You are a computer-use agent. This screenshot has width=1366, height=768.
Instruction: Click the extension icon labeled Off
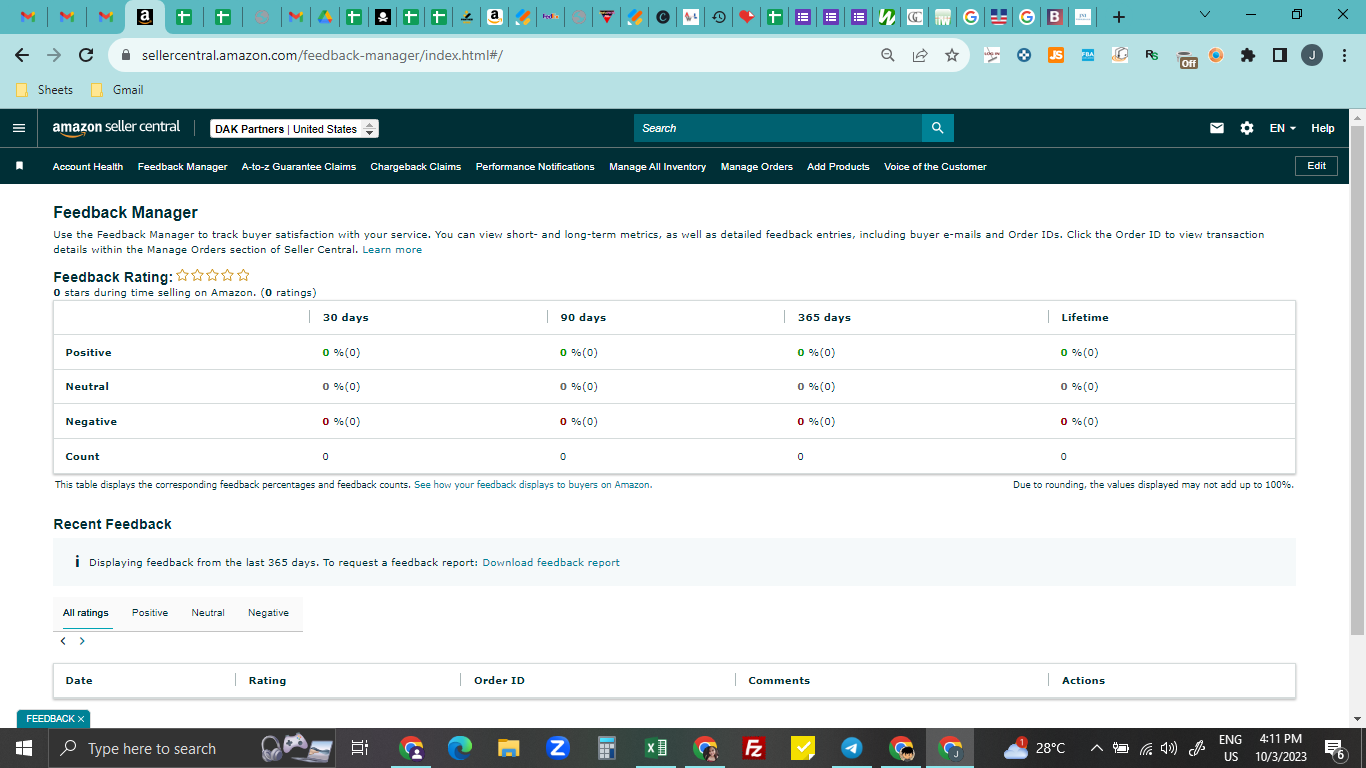[x=1187, y=58]
